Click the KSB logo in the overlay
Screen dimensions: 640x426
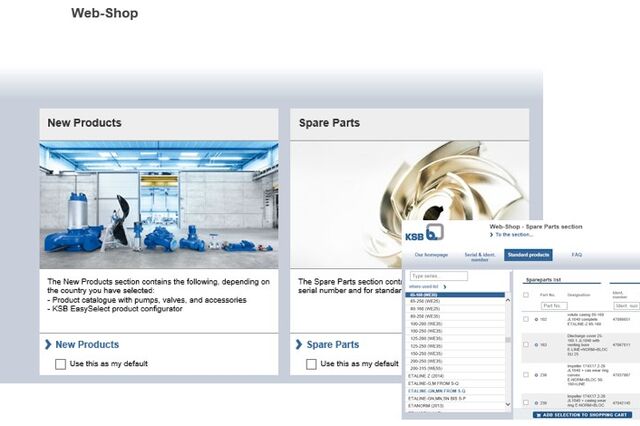(x=424, y=233)
